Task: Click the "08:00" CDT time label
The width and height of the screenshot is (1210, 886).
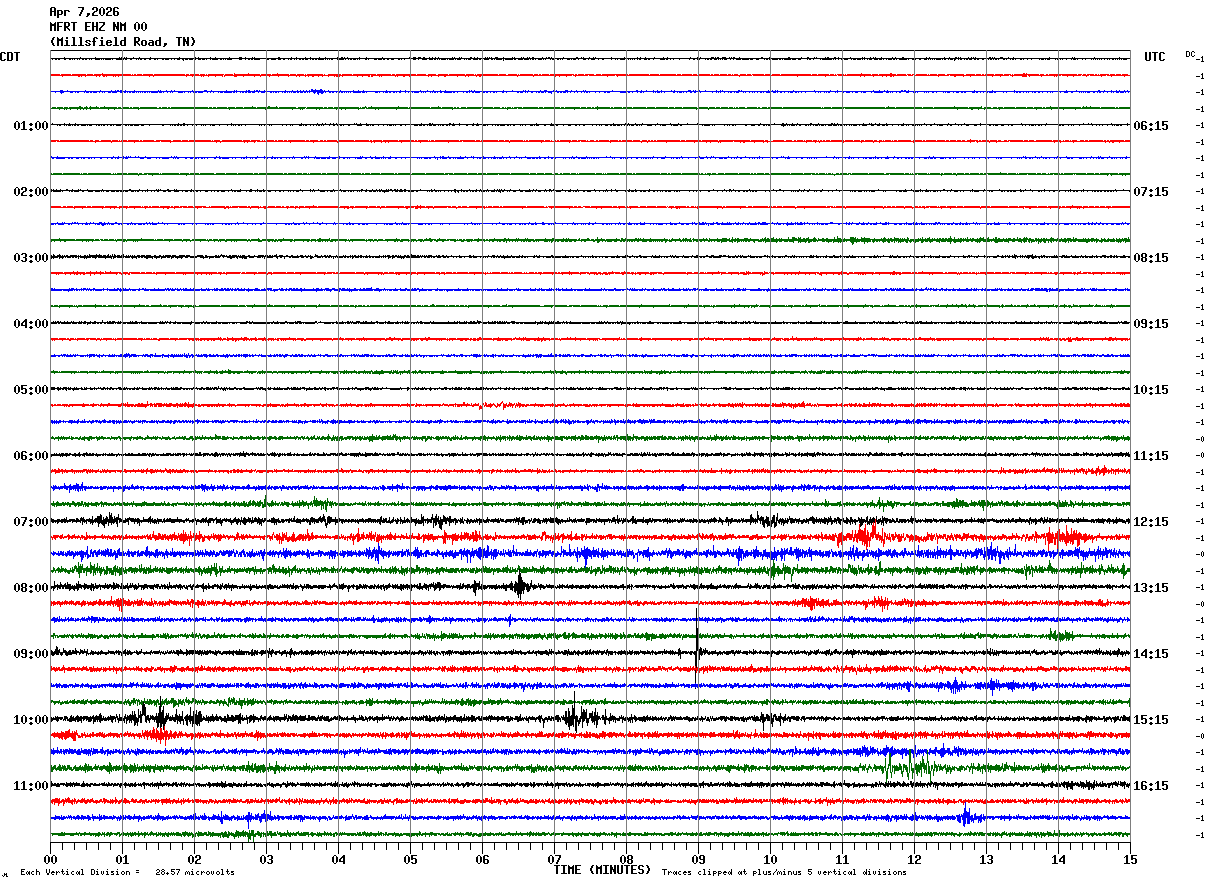Action: (31, 588)
